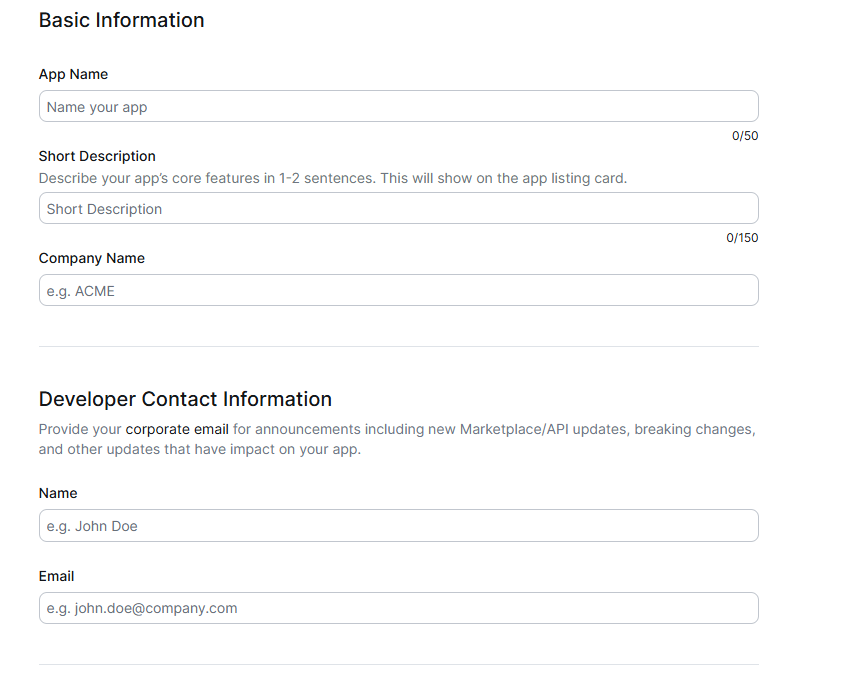Click the 'Short Description' field label
Image resolution: width=866 pixels, height=678 pixels.
(x=97, y=156)
